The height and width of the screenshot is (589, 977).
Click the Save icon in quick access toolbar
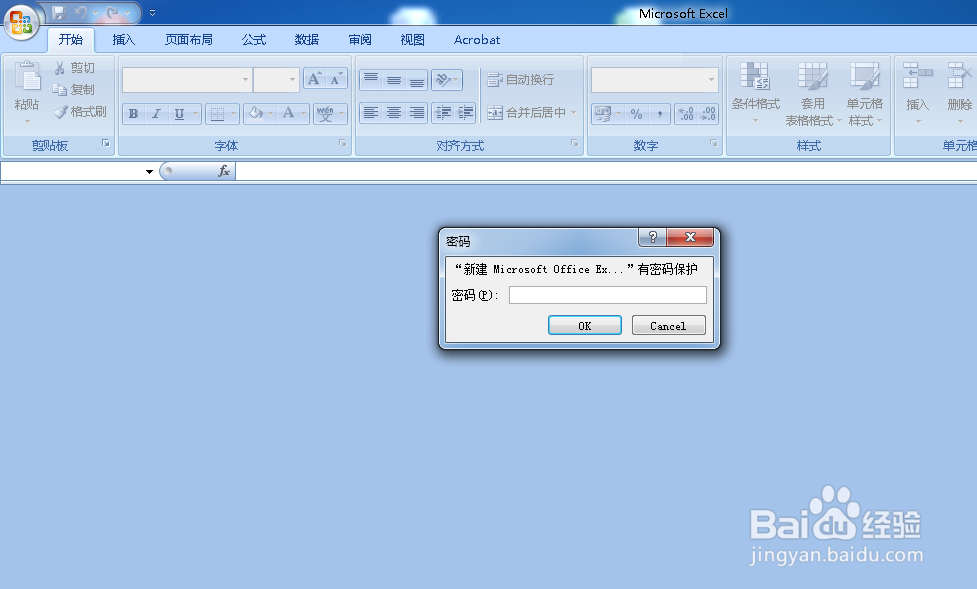coord(59,12)
